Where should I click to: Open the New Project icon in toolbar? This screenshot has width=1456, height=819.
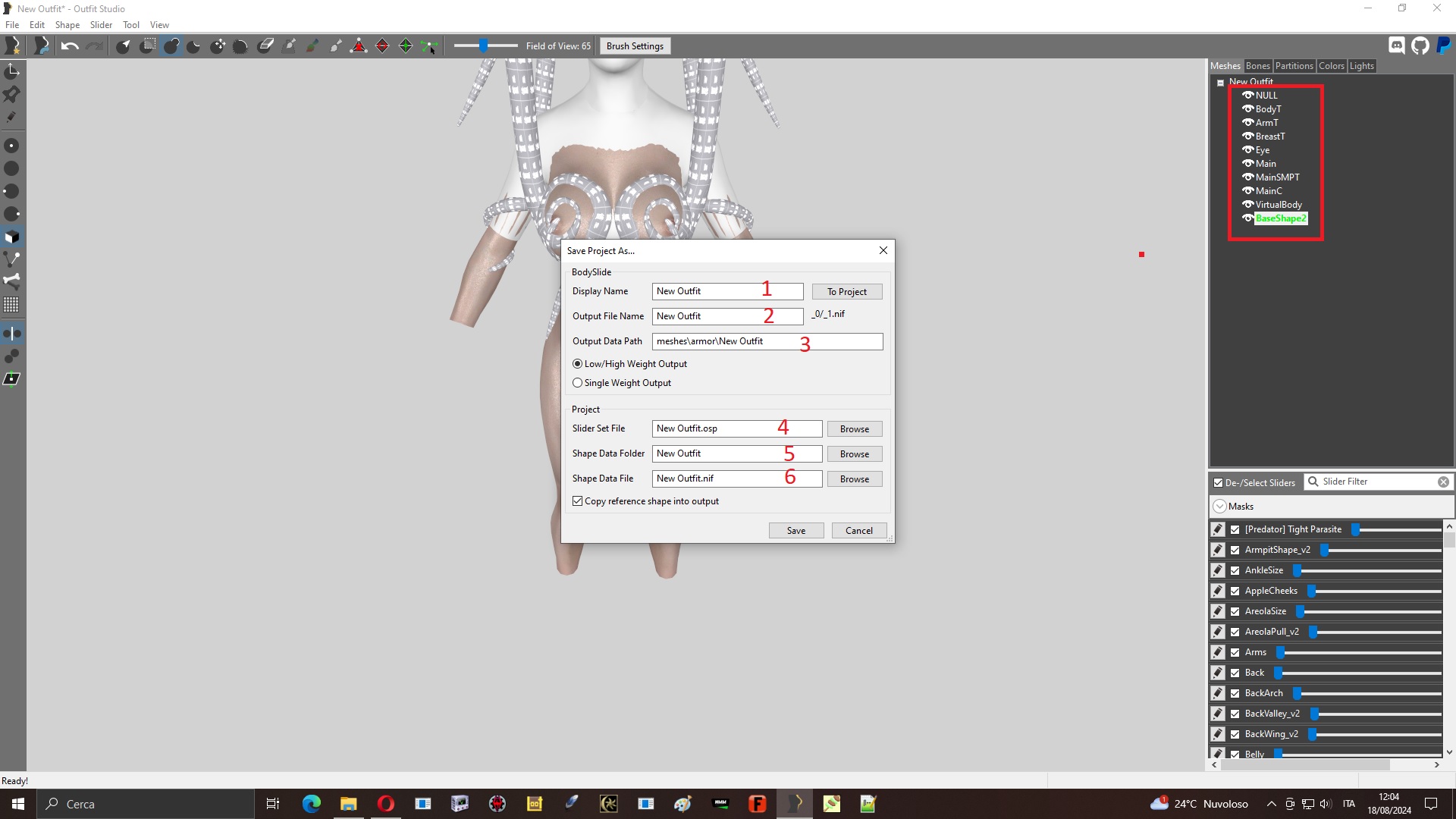13,46
